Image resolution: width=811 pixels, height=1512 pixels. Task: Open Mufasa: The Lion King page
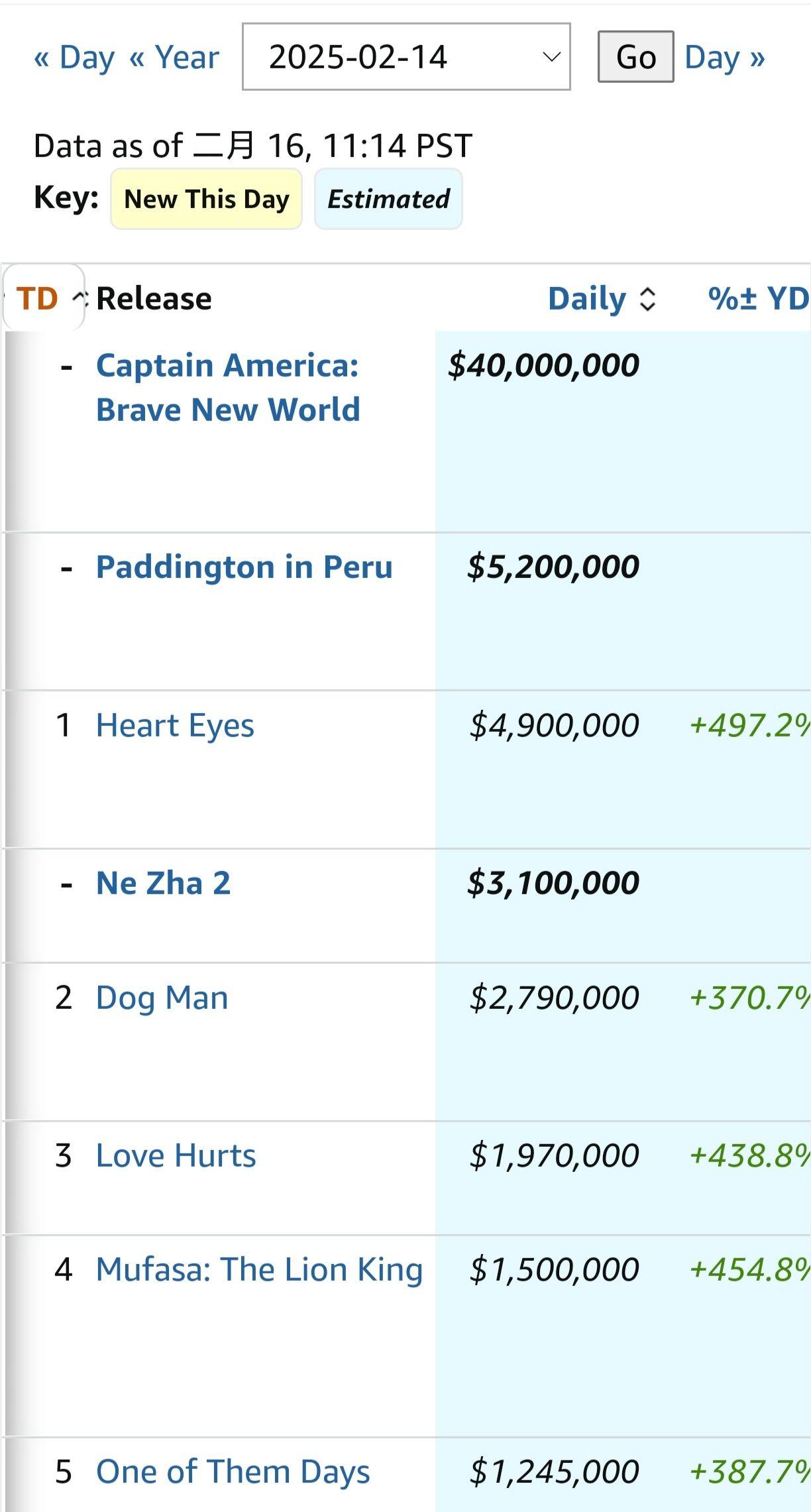click(259, 1269)
